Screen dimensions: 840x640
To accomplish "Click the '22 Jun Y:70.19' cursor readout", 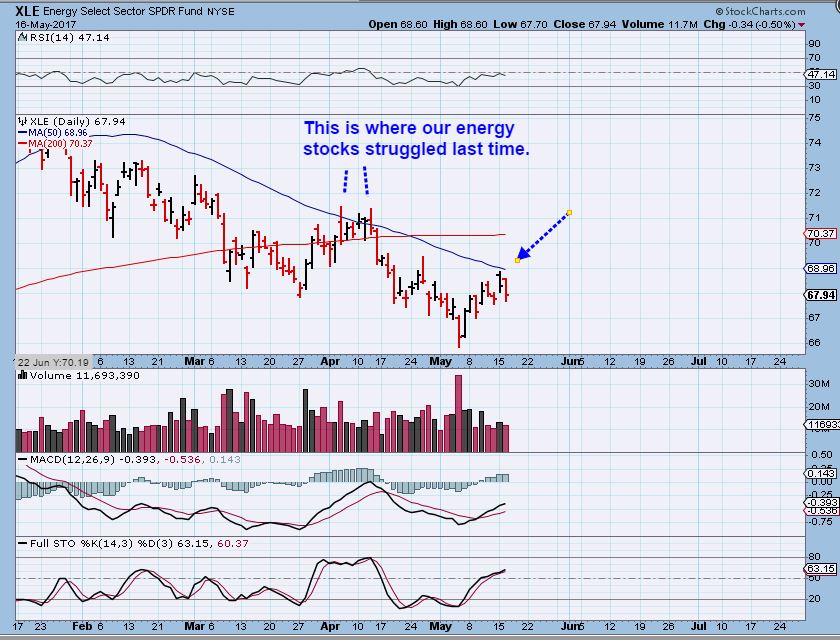I will tap(53, 362).
